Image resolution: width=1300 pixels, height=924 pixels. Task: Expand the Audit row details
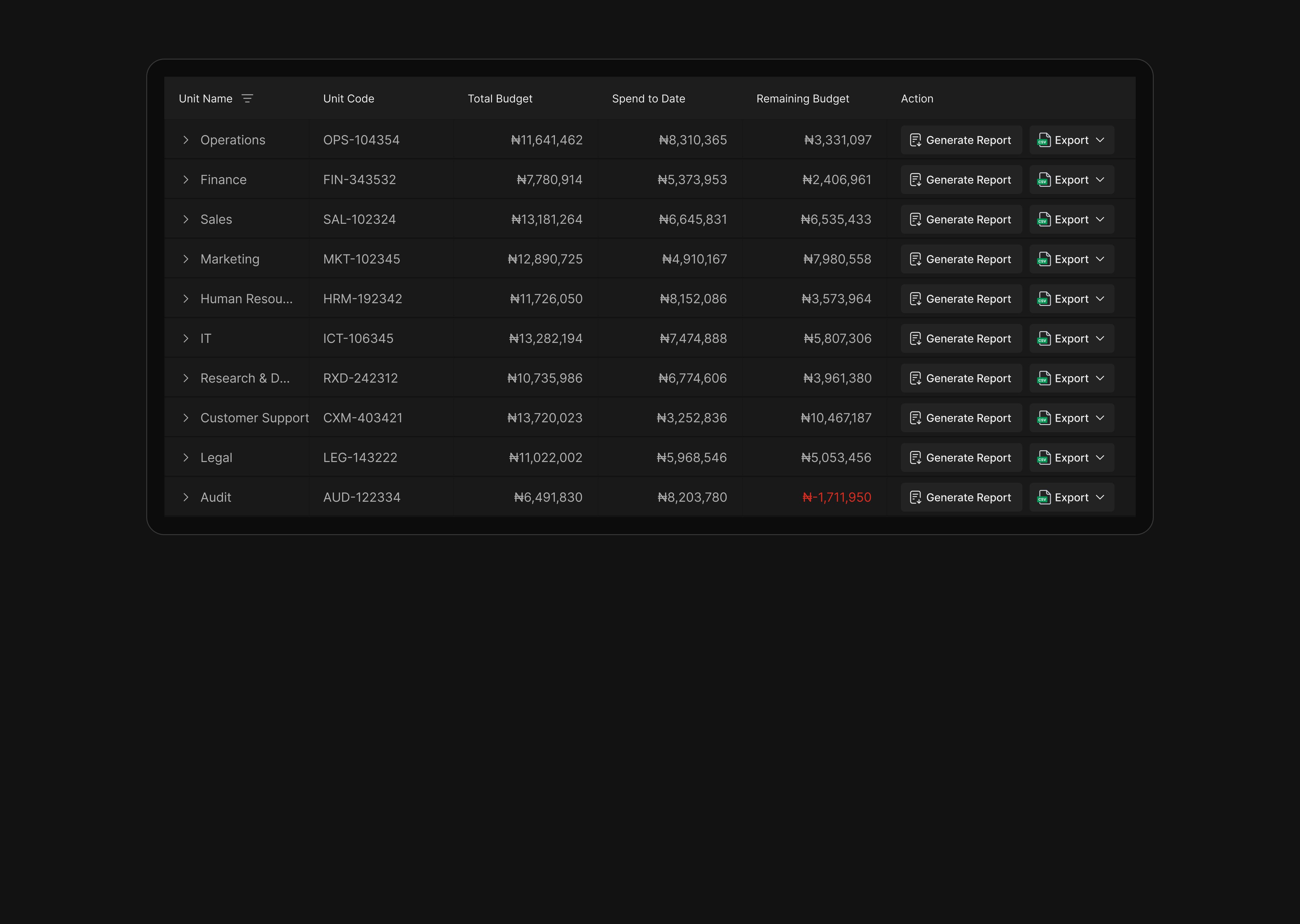click(x=186, y=497)
